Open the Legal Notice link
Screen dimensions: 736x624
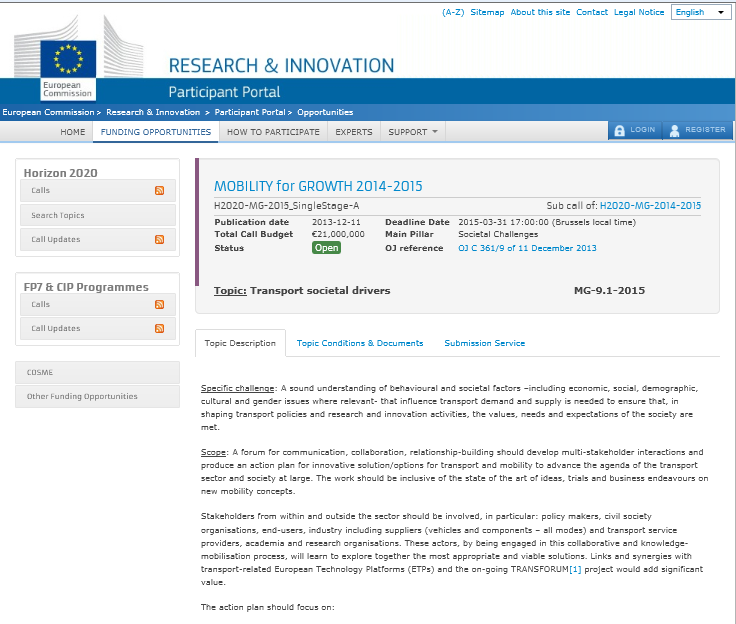pos(639,12)
